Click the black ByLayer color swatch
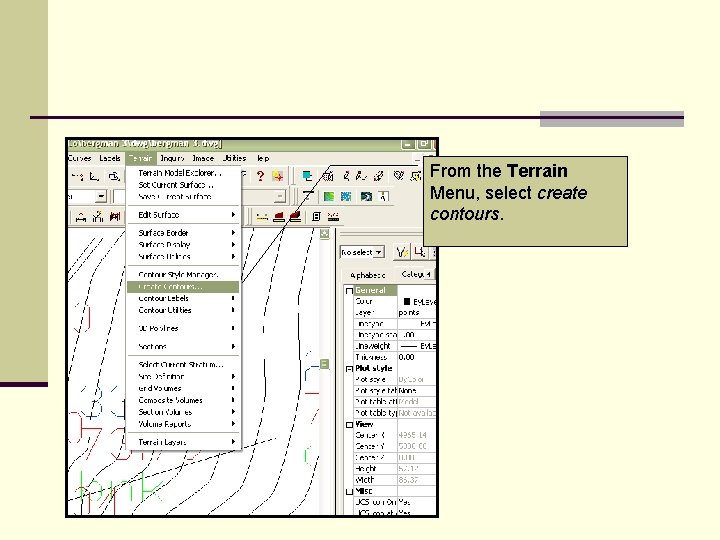The width and height of the screenshot is (720, 540). (x=406, y=302)
